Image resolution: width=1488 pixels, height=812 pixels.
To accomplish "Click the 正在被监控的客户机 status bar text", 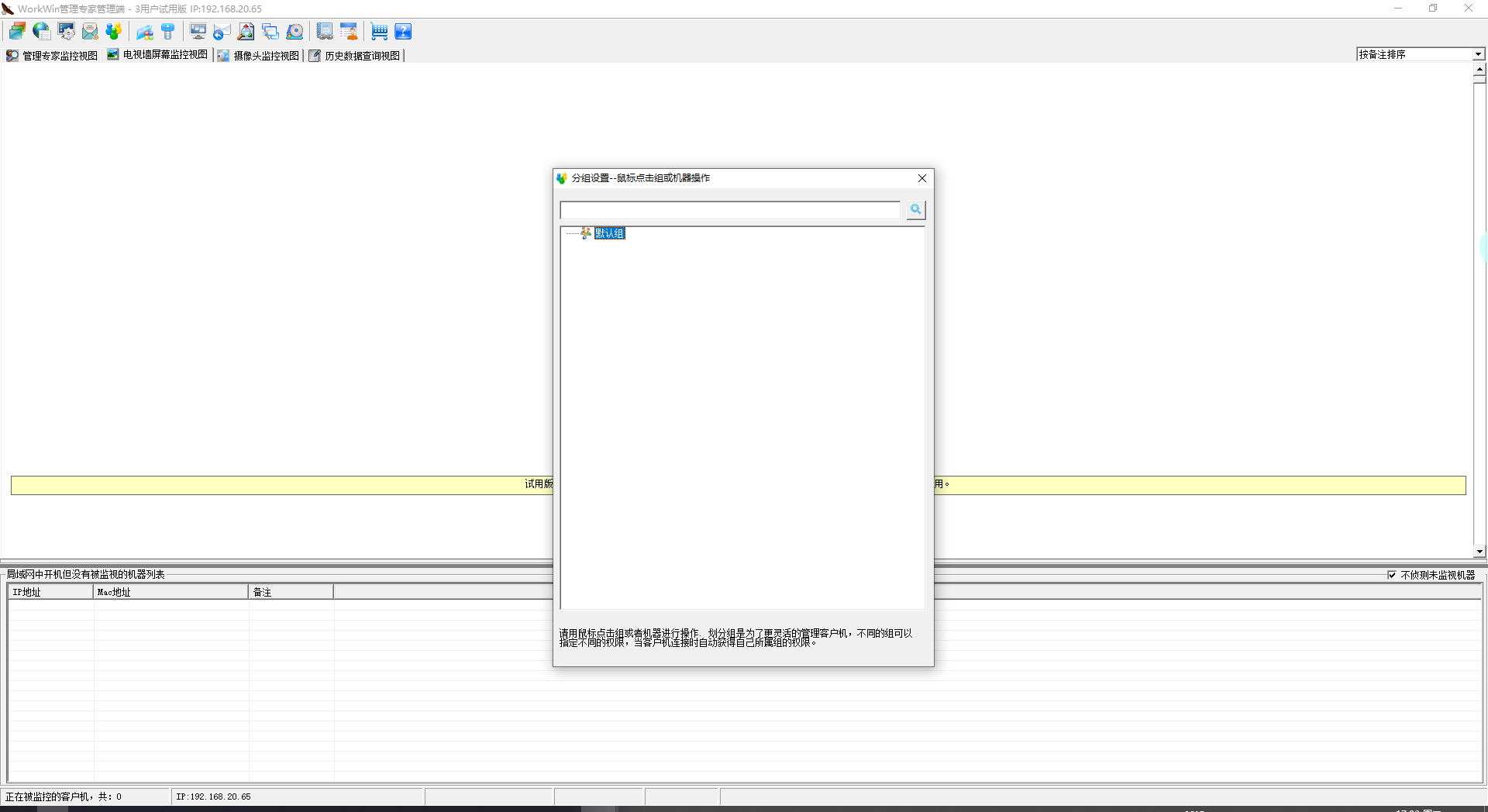I will point(64,797).
